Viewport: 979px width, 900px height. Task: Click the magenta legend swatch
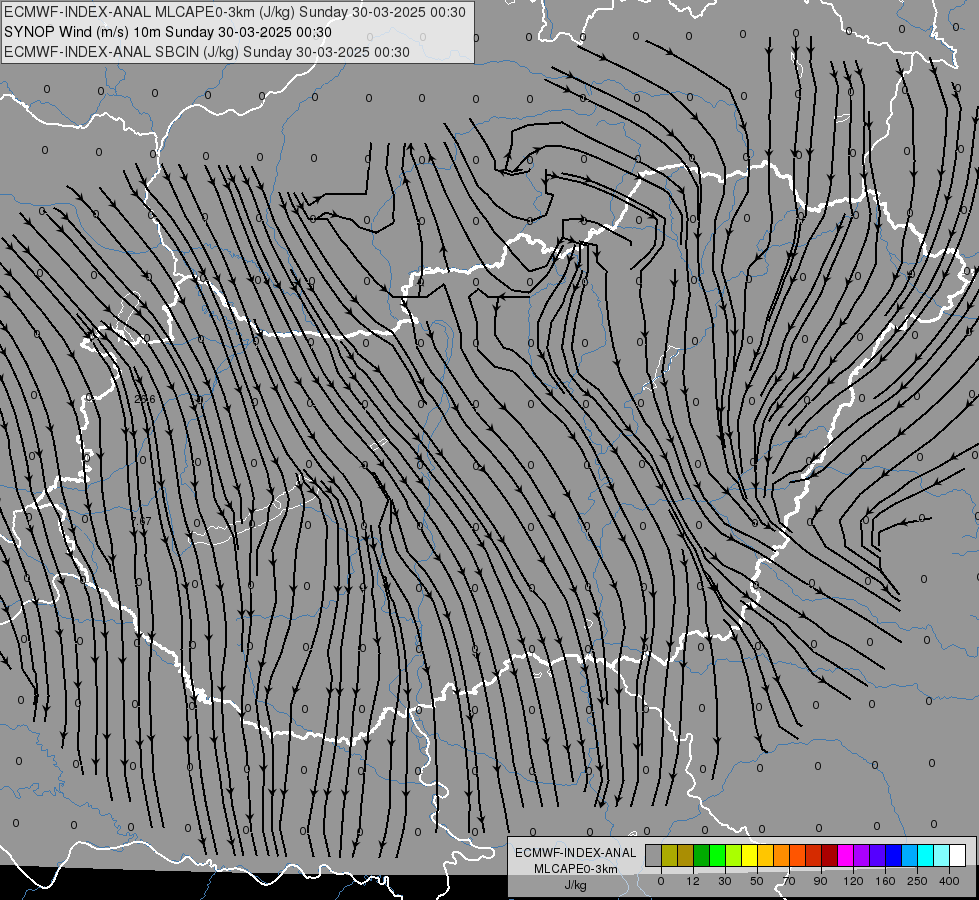click(846, 855)
